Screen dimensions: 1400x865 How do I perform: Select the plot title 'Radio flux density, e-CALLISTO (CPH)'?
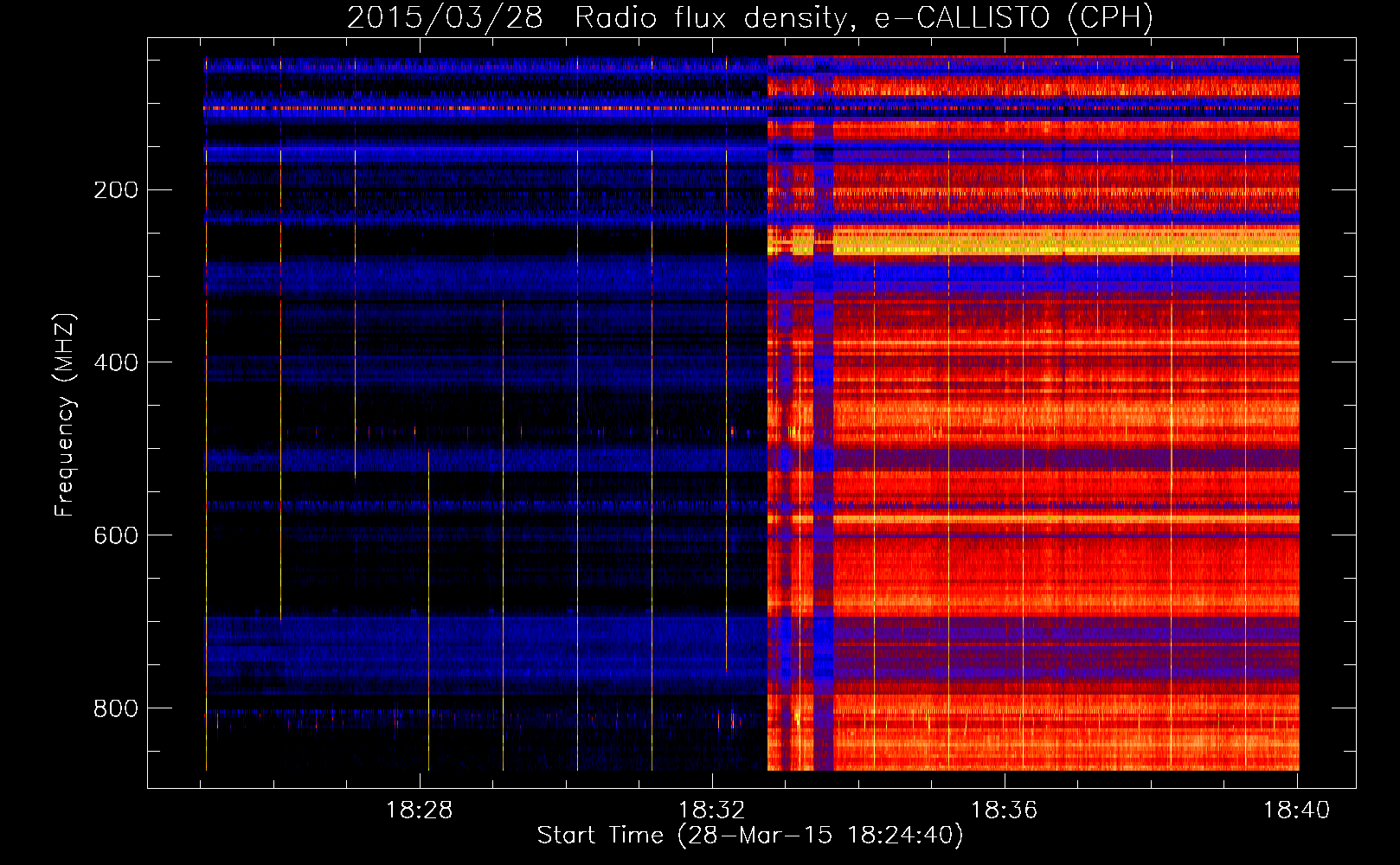click(864, 17)
